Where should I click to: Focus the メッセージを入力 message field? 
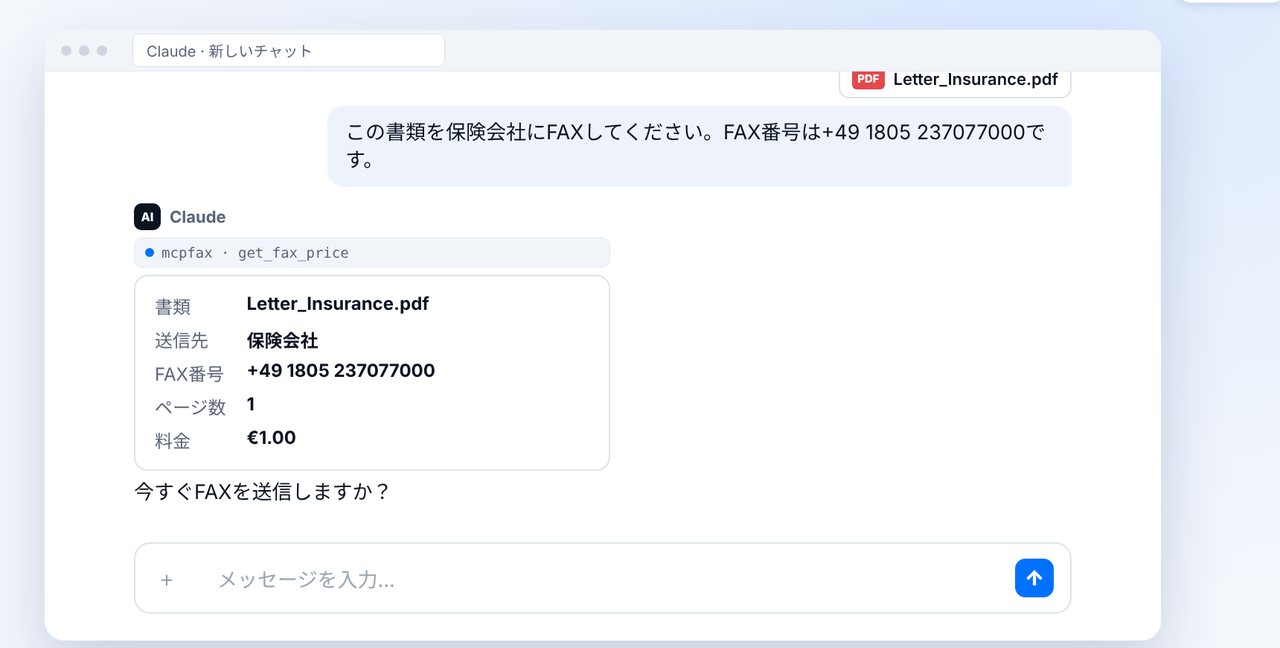point(602,578)
